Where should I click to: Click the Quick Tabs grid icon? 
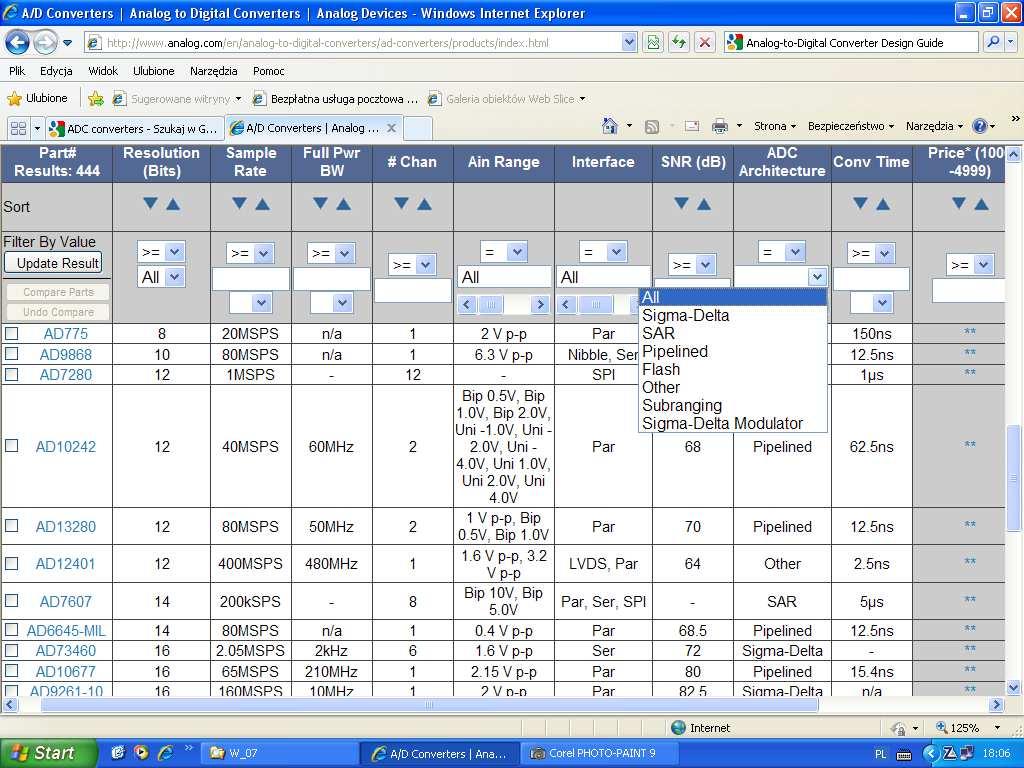click(18, 128)
